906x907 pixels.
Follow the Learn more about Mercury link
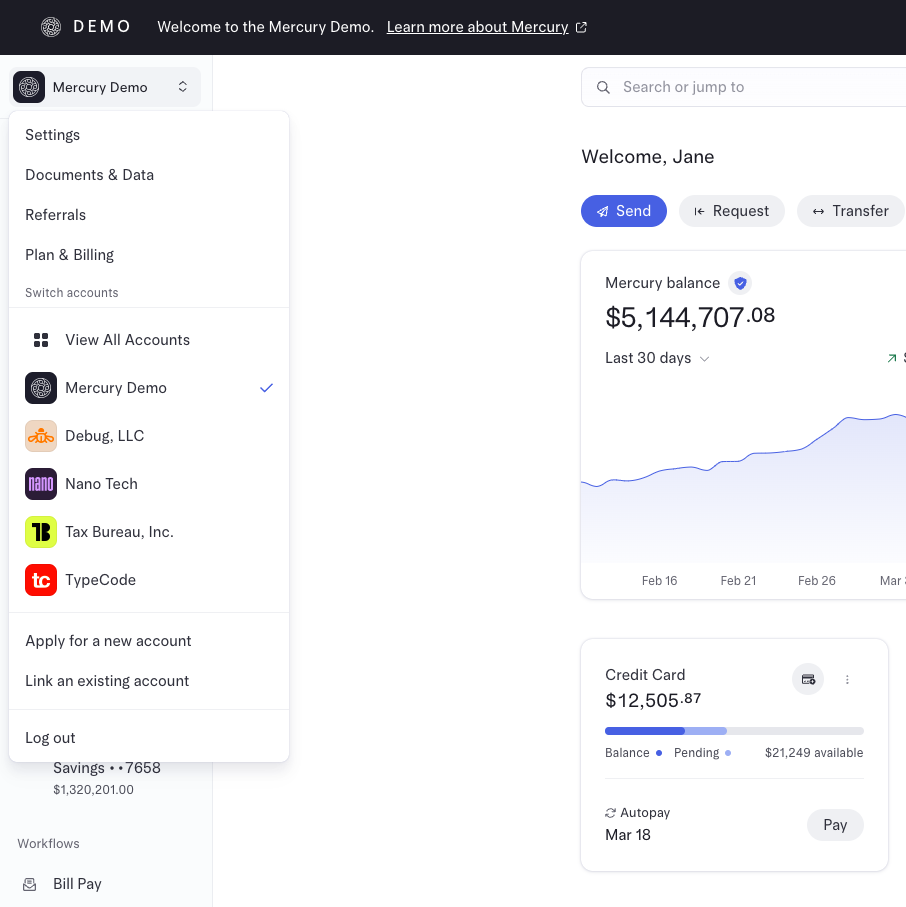[477, 27]
